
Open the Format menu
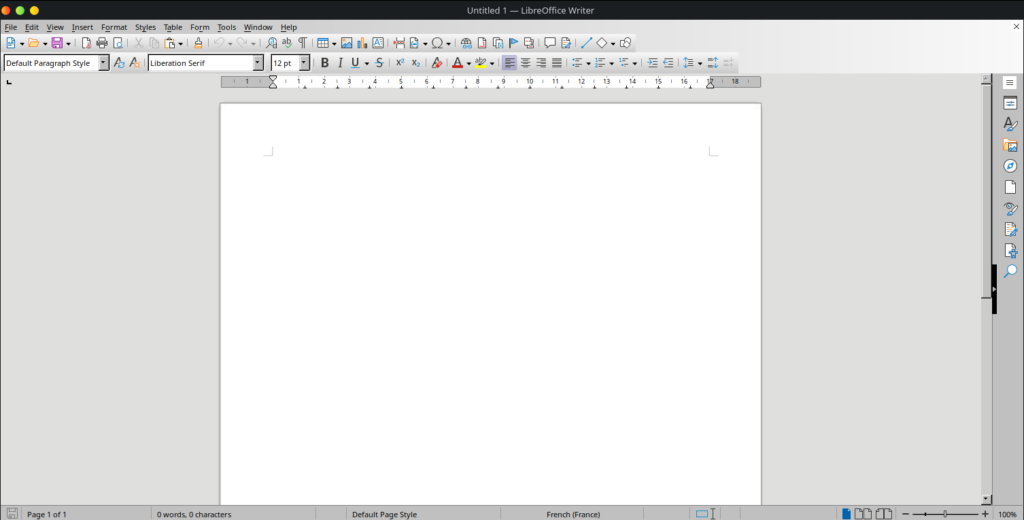(x=114, y=27)
